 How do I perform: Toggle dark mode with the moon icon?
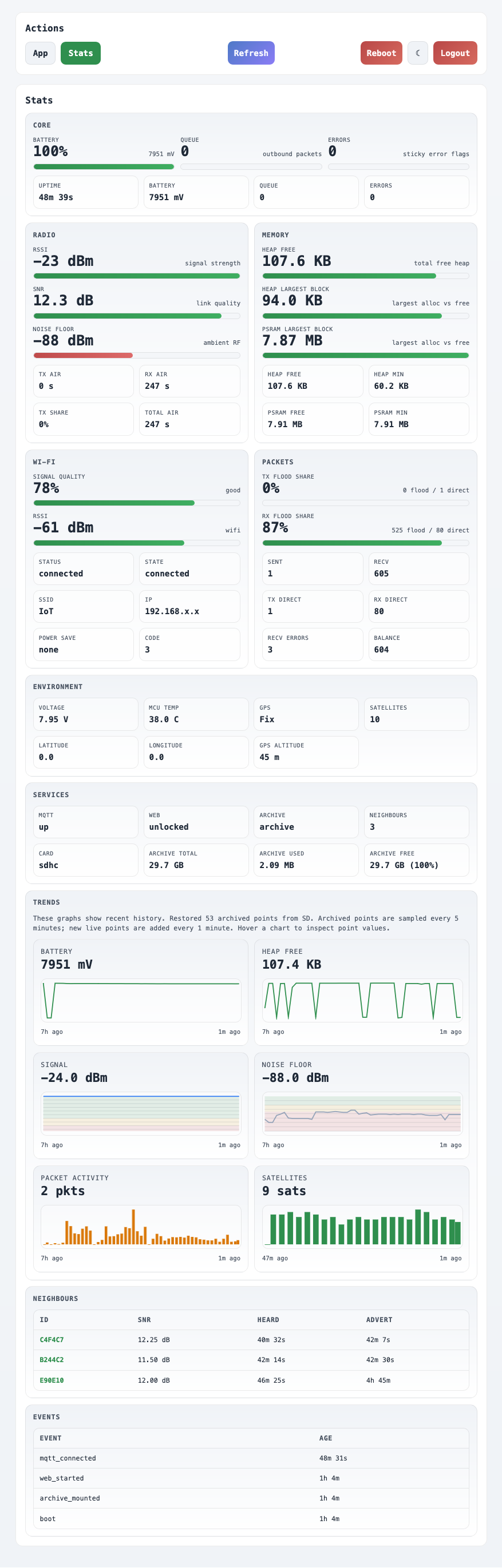[418, 53]
